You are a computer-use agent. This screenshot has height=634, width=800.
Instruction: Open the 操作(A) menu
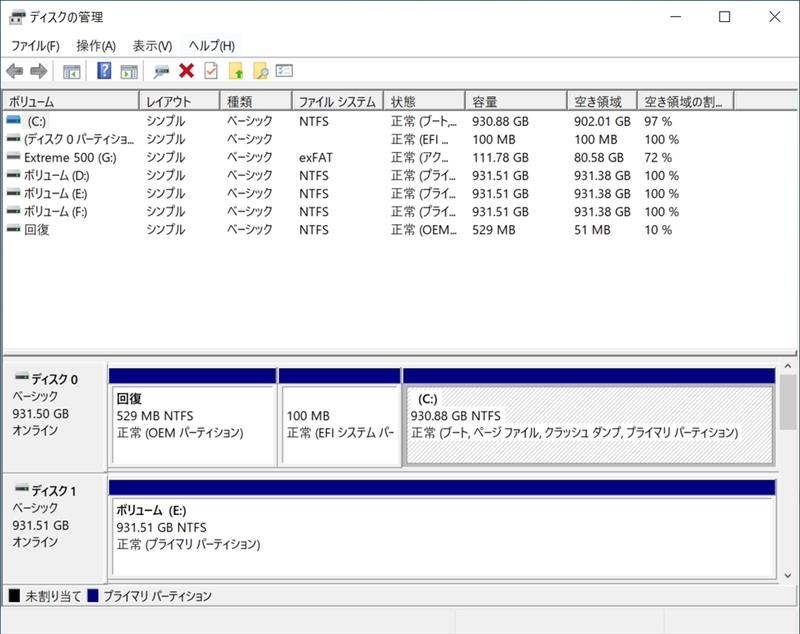tap(96, 46)
